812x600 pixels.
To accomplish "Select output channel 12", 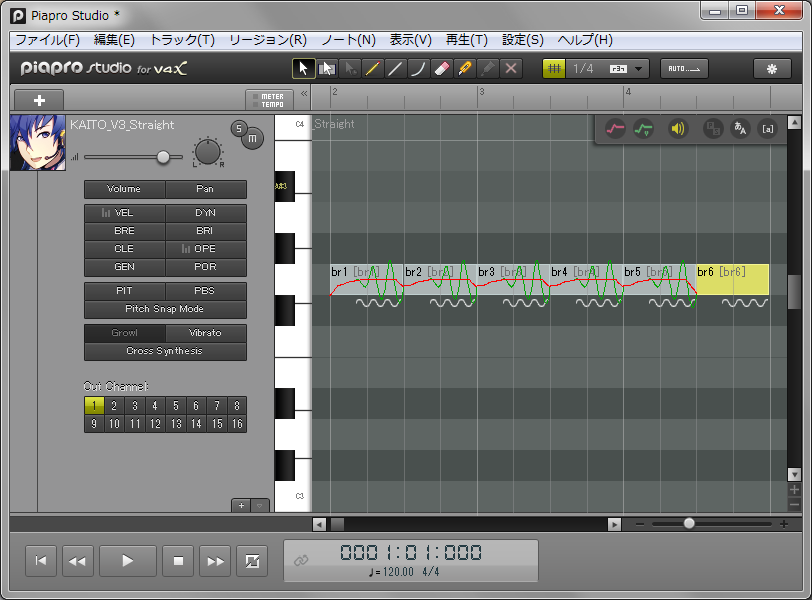I will [155, 424].
